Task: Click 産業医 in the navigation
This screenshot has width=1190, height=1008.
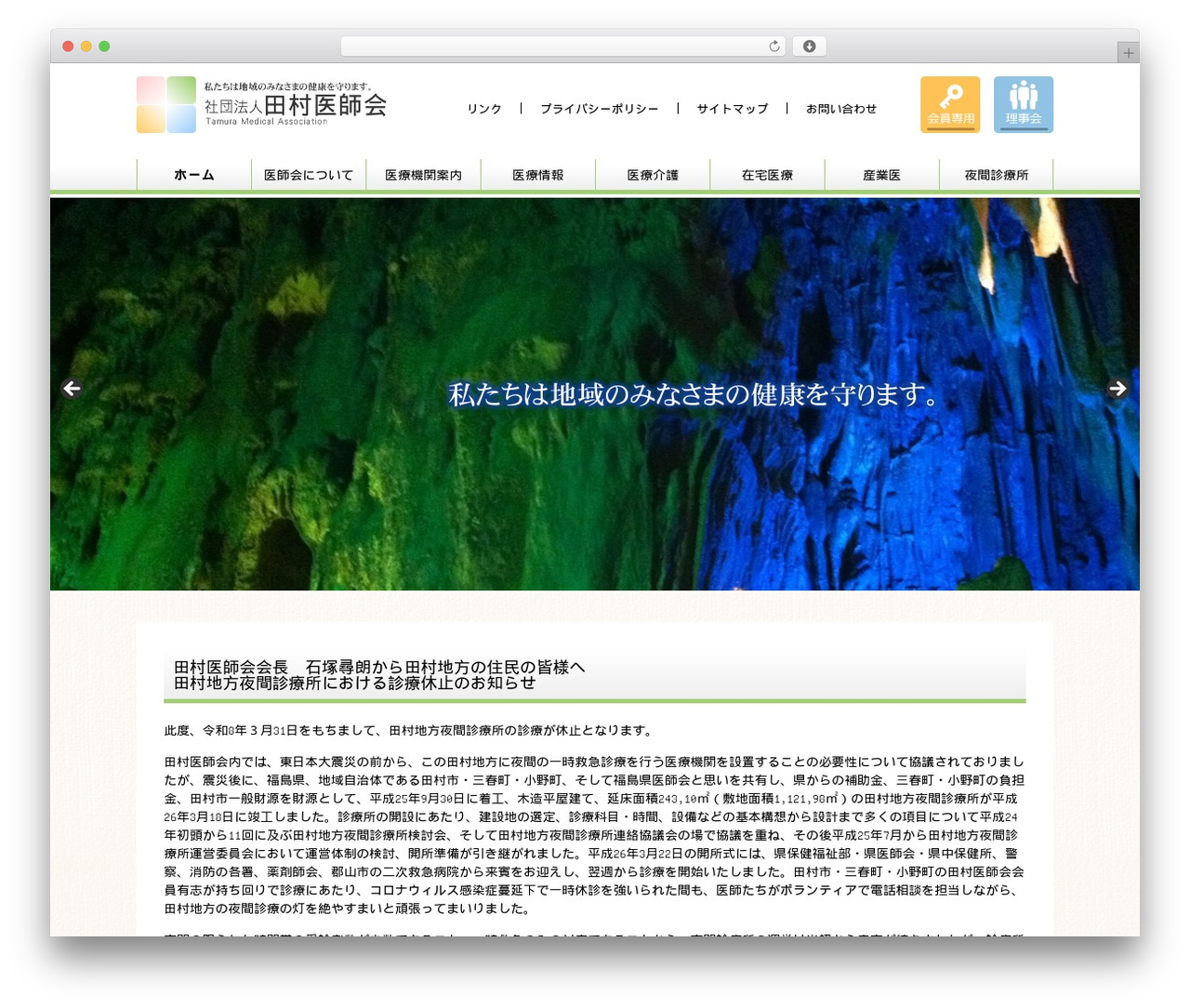Action: pos(882,175)
